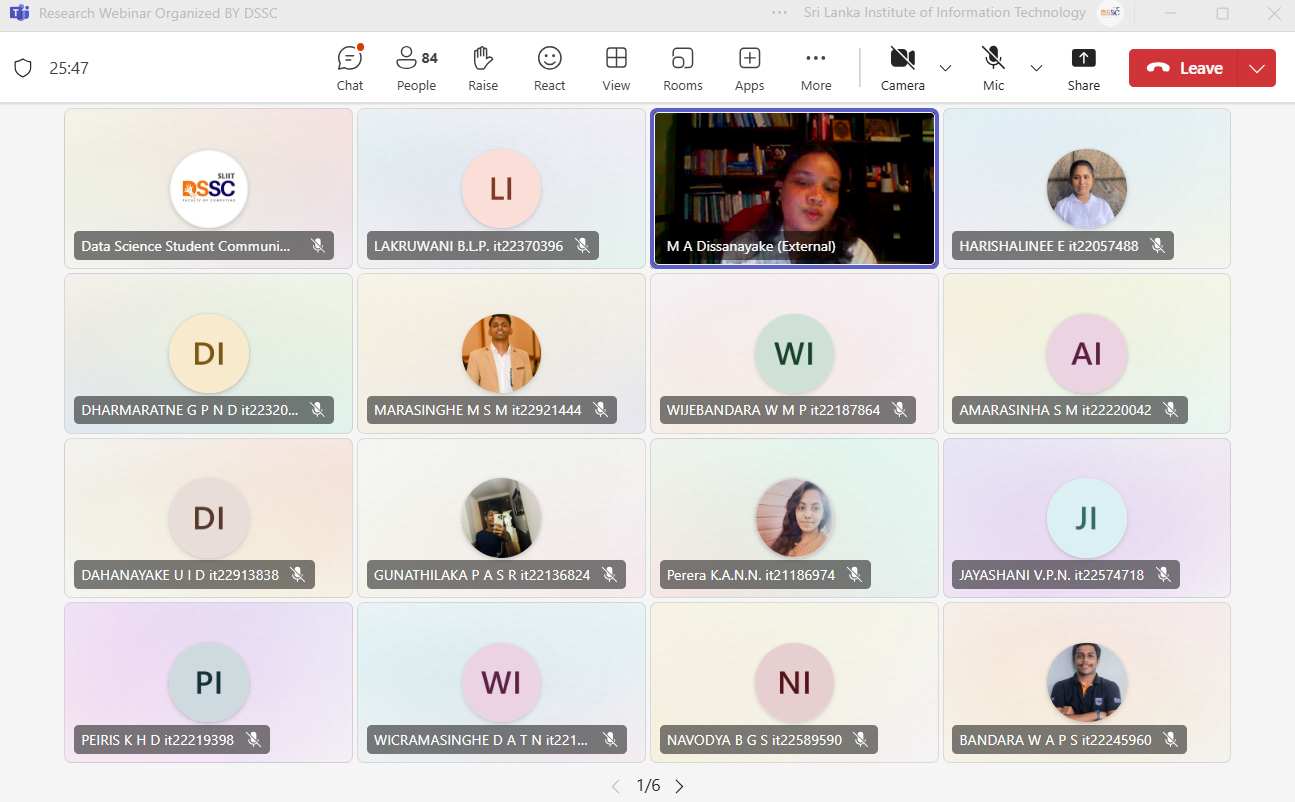
Task: Click the BANDARA W A P S participant tile
Action: (1086, 682)
